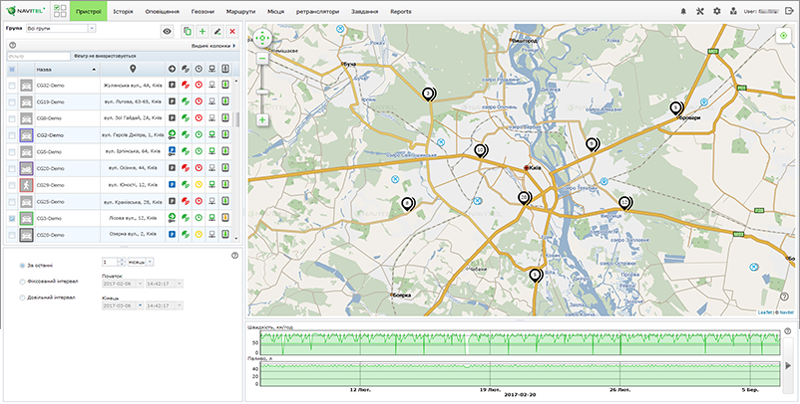Click the Фільтр search input field
800x404 pixels.
[38, 56]
